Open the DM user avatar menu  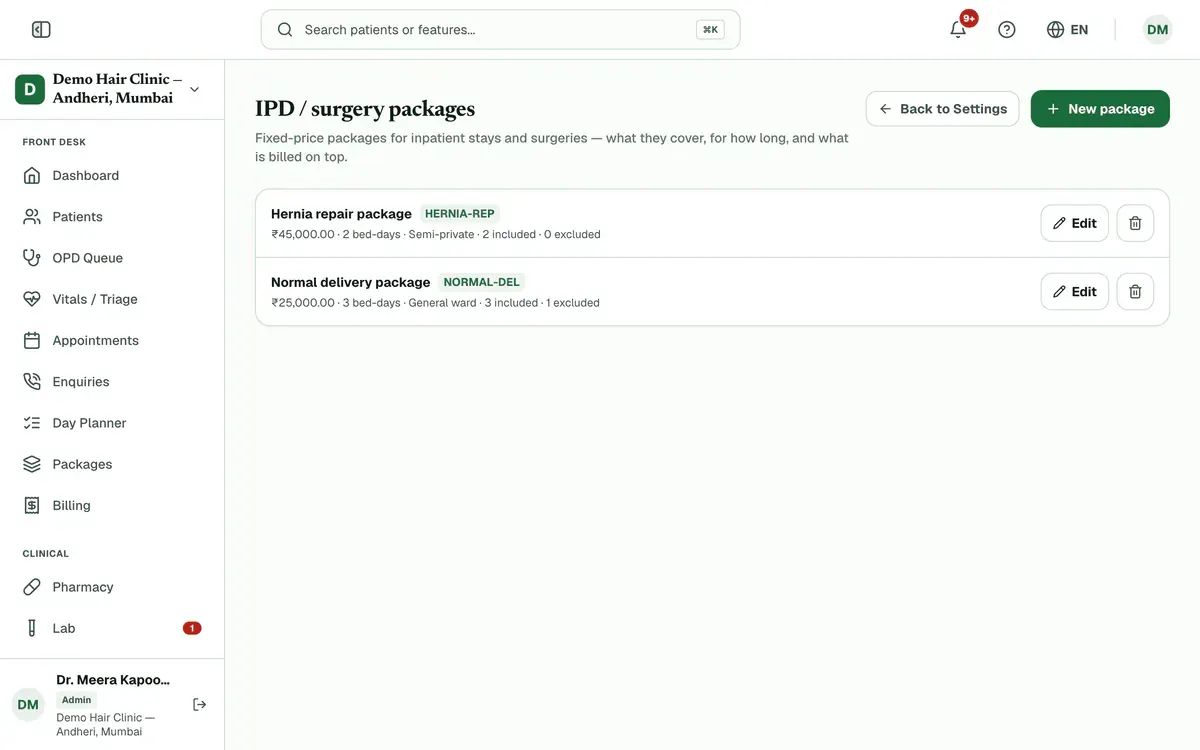click(1157, 30)
